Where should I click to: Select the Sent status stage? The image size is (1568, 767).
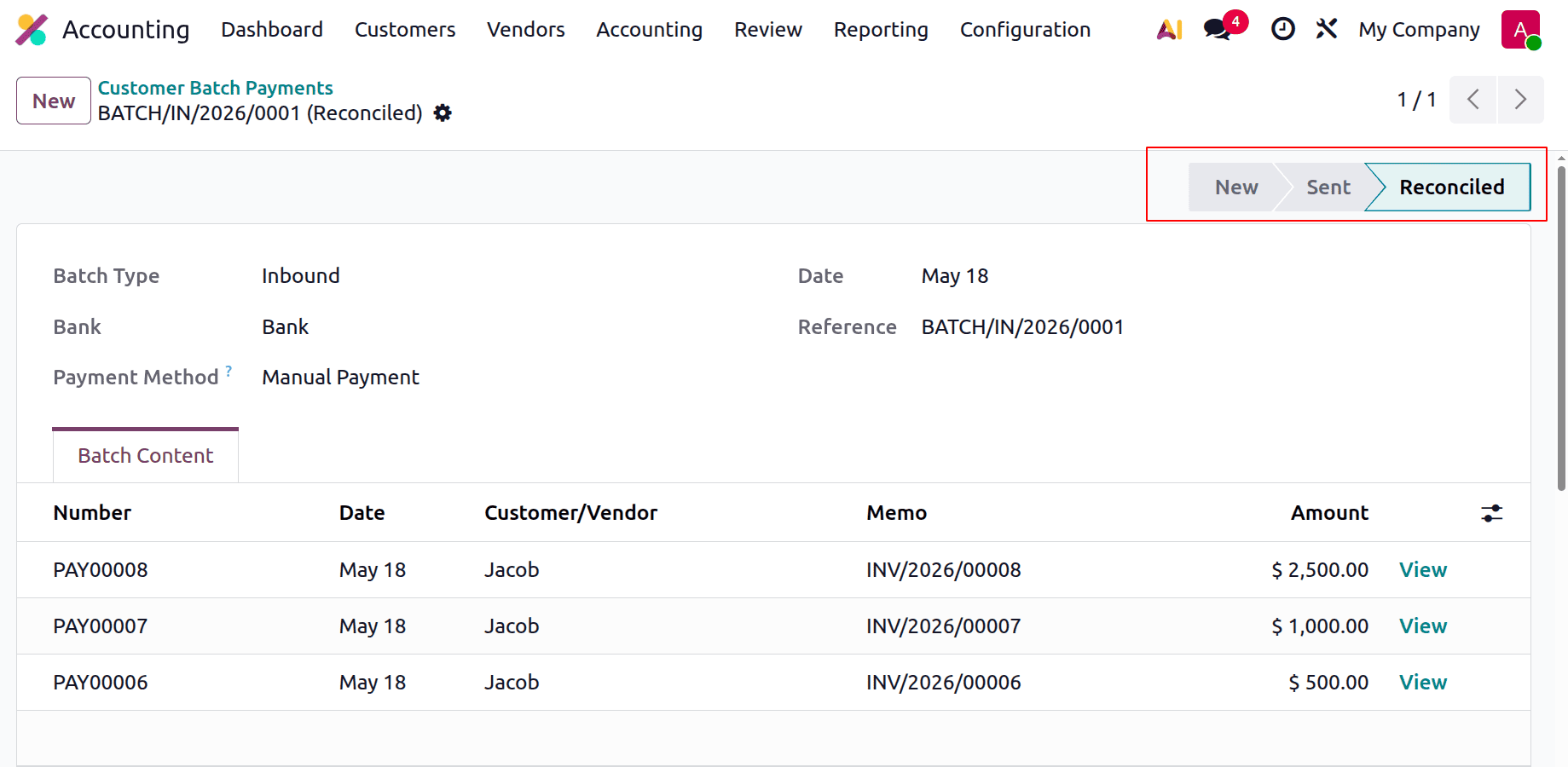point(1328,187)
